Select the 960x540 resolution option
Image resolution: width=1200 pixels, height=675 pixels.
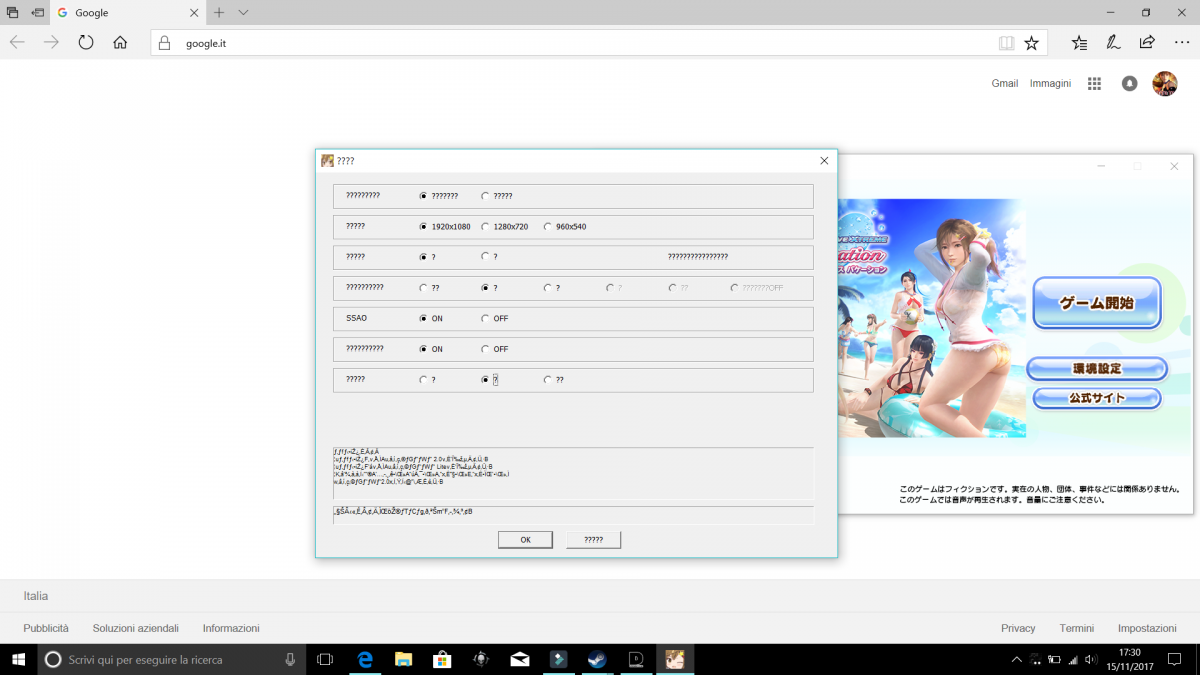pos(548,227)
